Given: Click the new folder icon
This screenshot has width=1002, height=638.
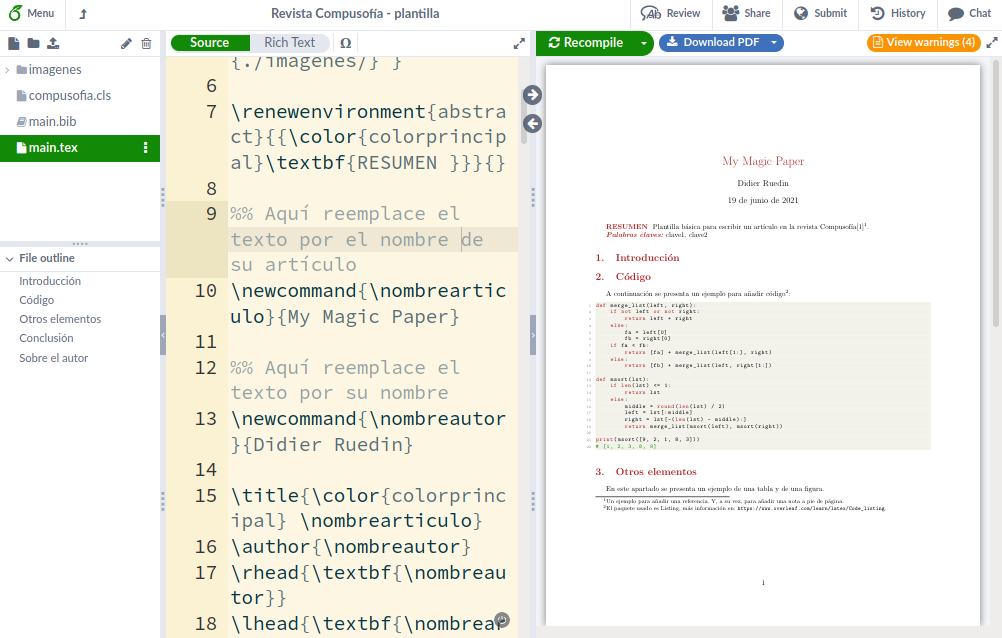Looking at the screenshot, I should pos(33,43).
